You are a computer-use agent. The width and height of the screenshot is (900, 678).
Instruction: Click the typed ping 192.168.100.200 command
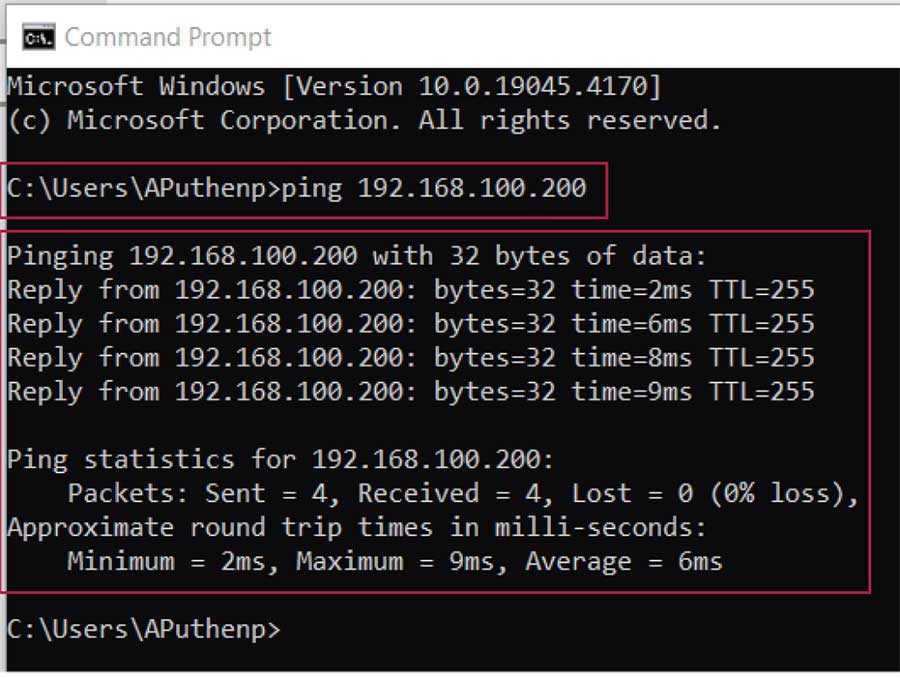click(434, 188)
